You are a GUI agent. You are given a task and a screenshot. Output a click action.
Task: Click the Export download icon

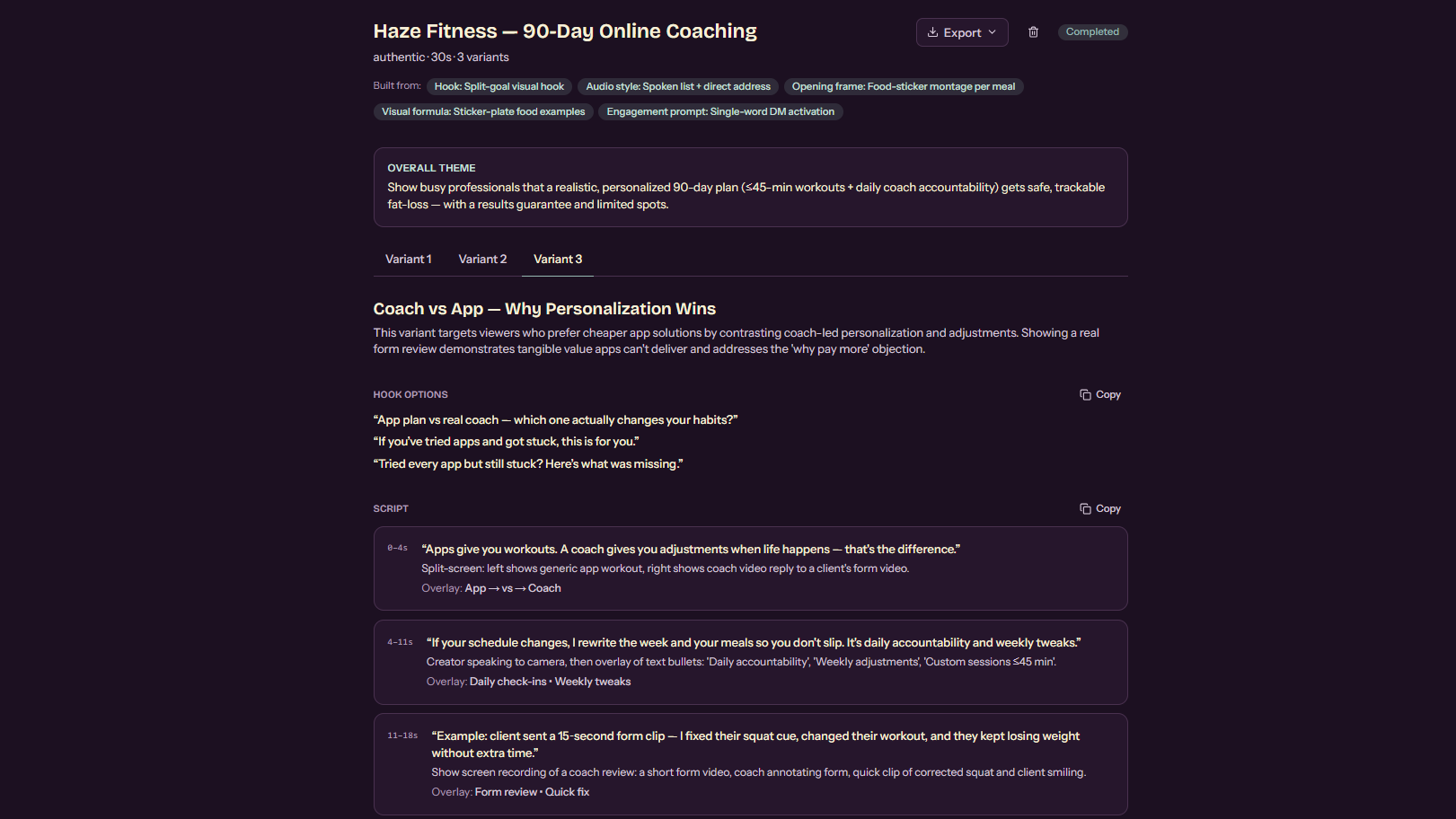[x=932, y=32]
